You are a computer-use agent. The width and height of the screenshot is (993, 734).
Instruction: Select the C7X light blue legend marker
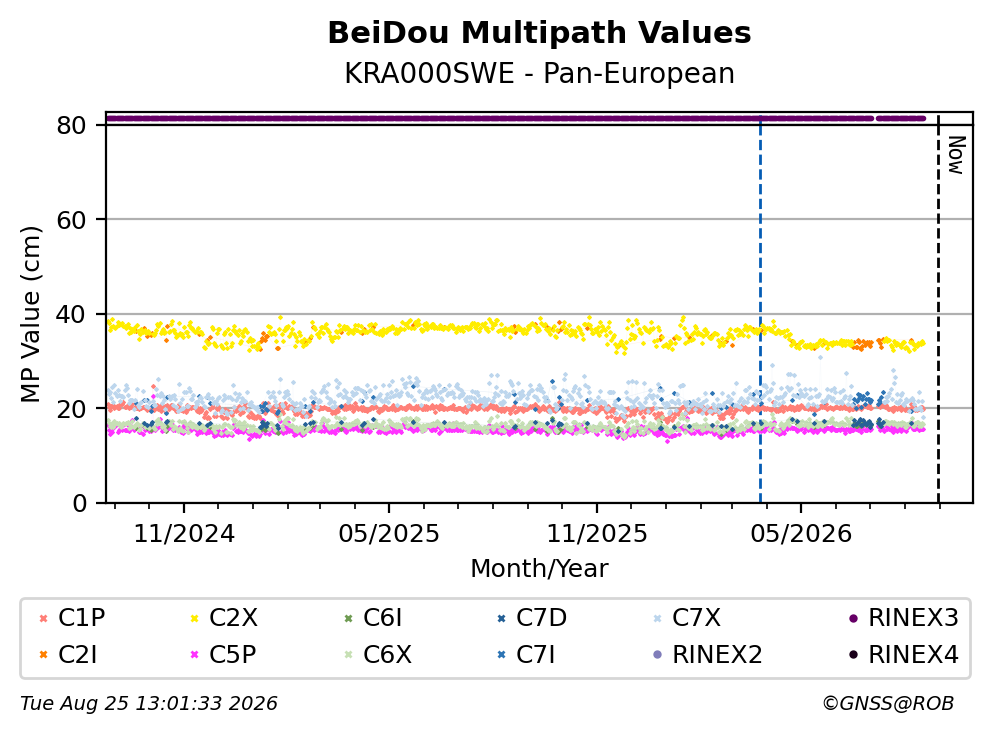657,618
